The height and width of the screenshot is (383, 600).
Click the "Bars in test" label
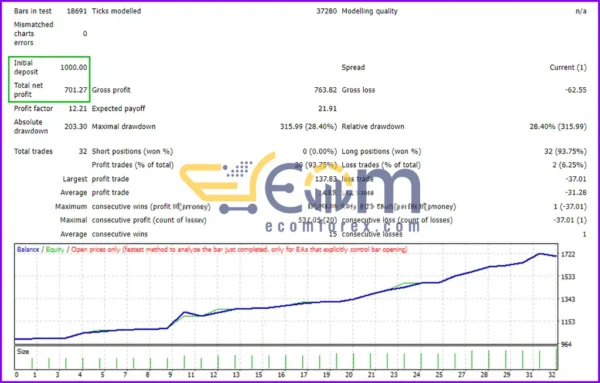(33, 11)
